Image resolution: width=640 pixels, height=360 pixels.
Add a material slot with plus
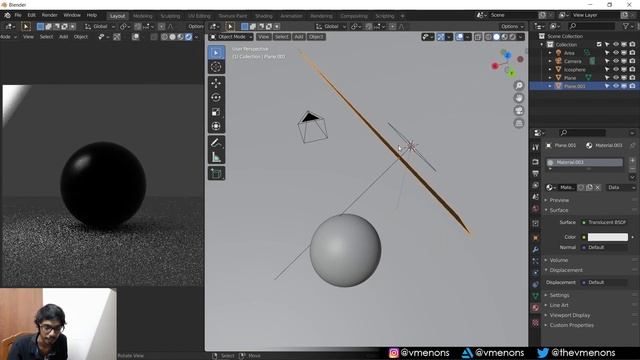(x=632, y=160)
